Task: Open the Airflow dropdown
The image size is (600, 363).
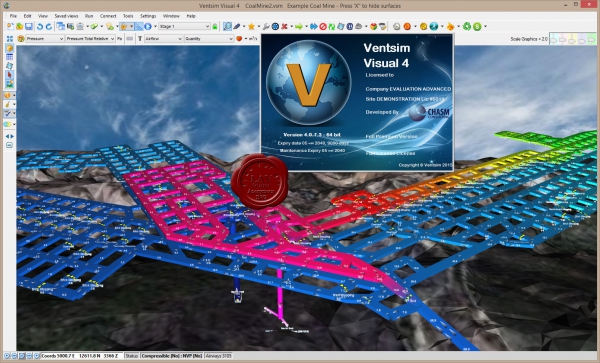Action: [x=163, y=39]
